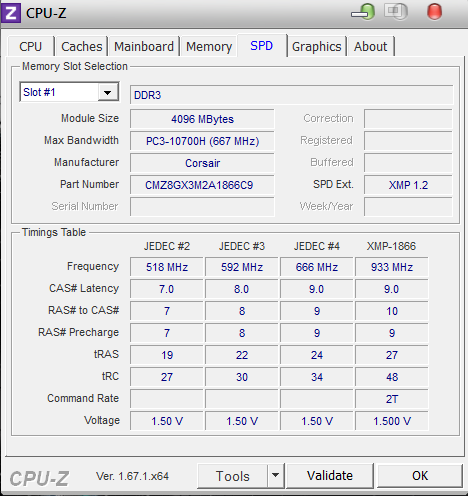The image size is (468, 503).
Task: Switch to the CPU tab
Action: pos(31,46)
